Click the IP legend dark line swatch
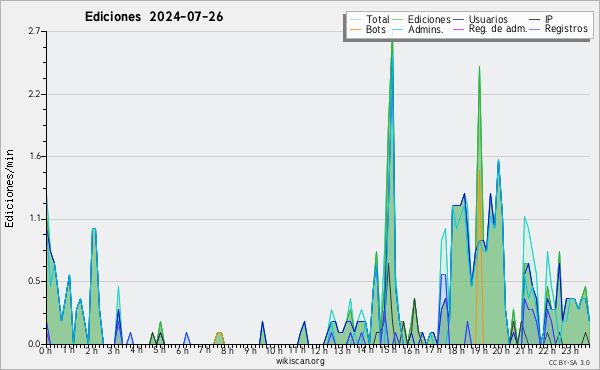 coord(535,20)
